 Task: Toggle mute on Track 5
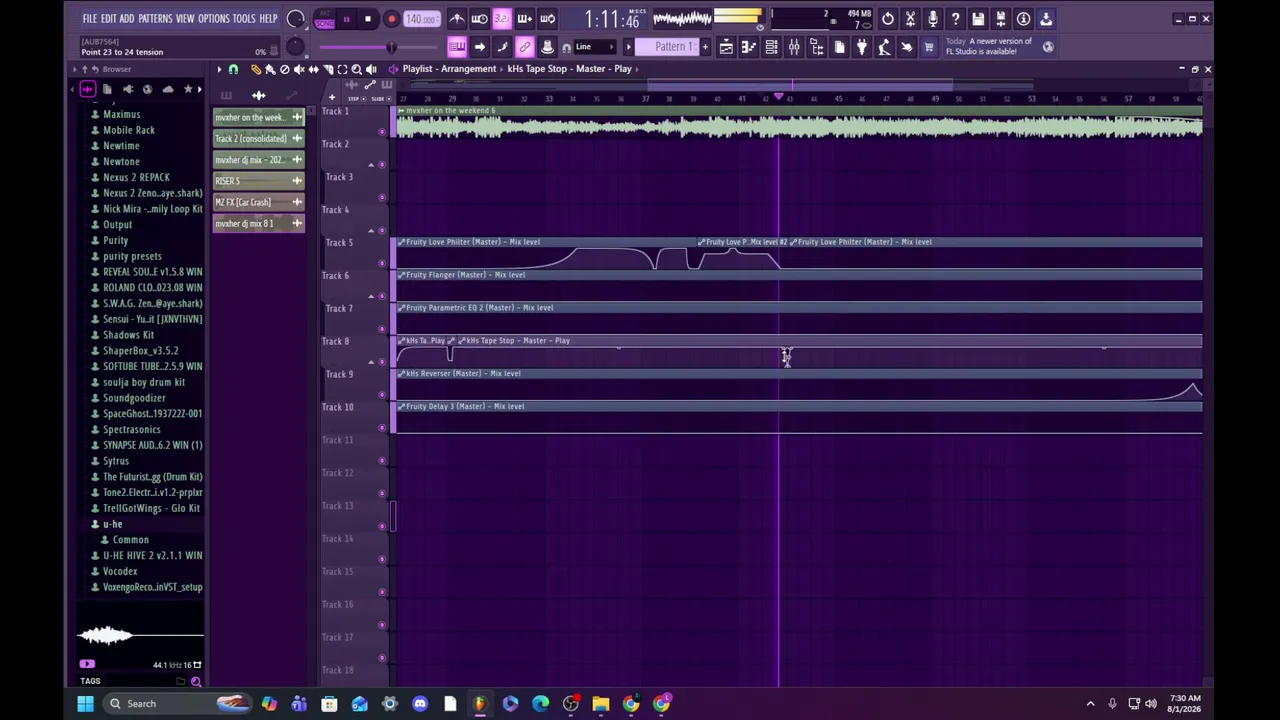point(381,263)
